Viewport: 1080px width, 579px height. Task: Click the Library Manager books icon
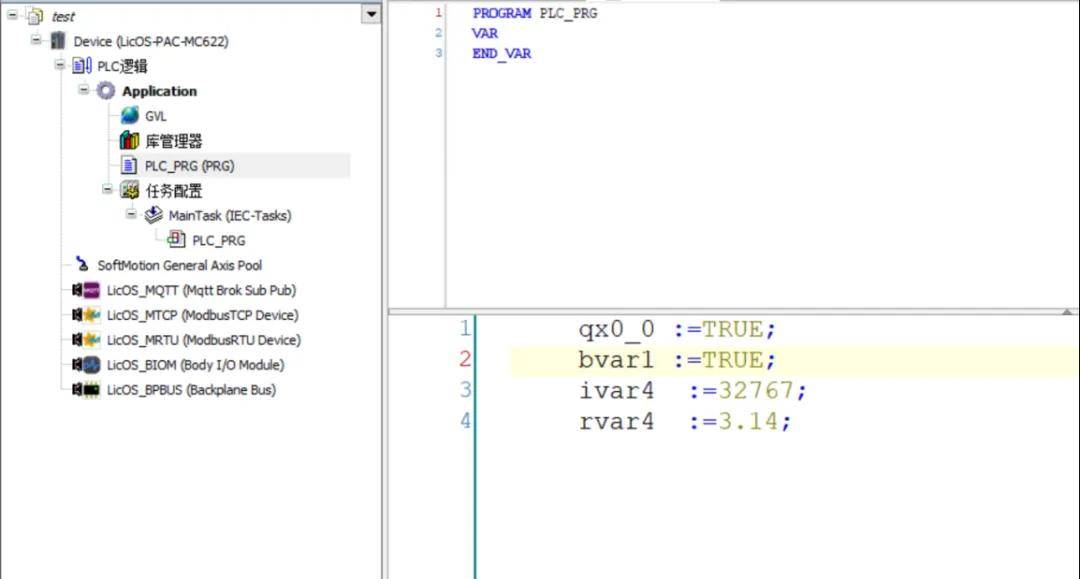coord(129,141)
